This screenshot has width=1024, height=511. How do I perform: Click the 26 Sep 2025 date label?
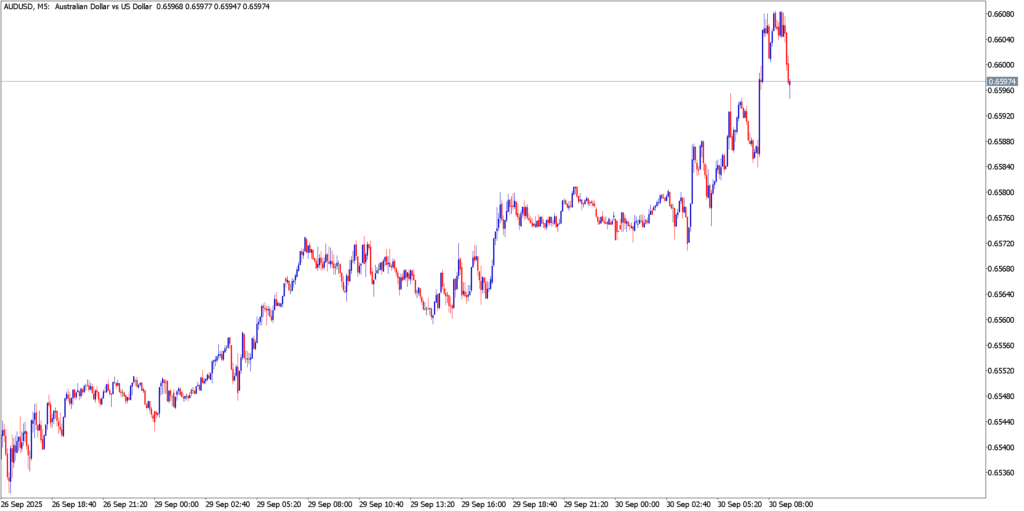(22, 504)
